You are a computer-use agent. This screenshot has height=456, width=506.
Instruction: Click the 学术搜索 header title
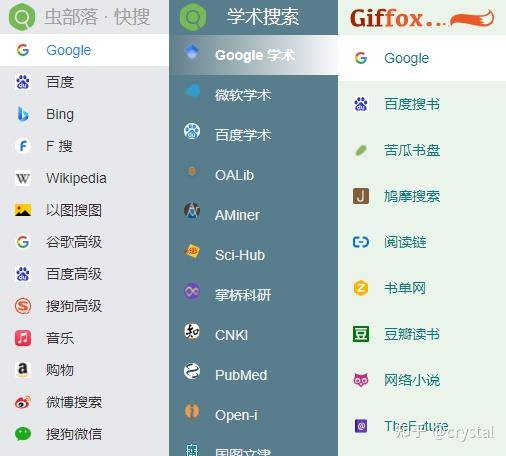[263, 17]
